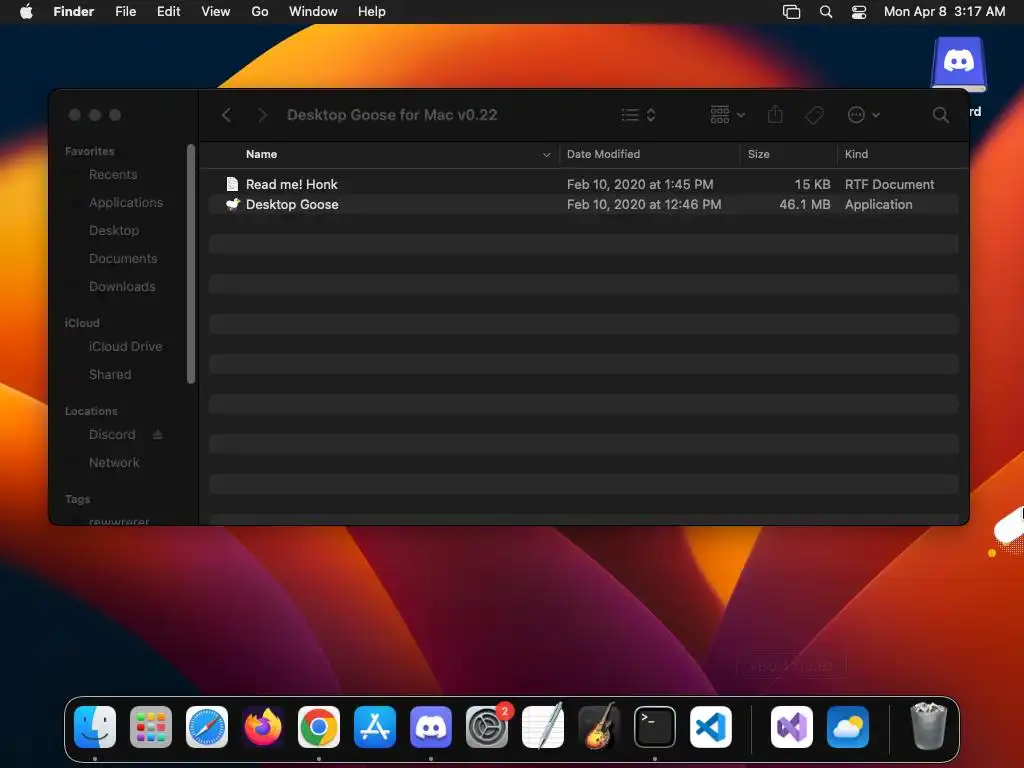Open System Settings from the Dock

[x=487, y=727]
